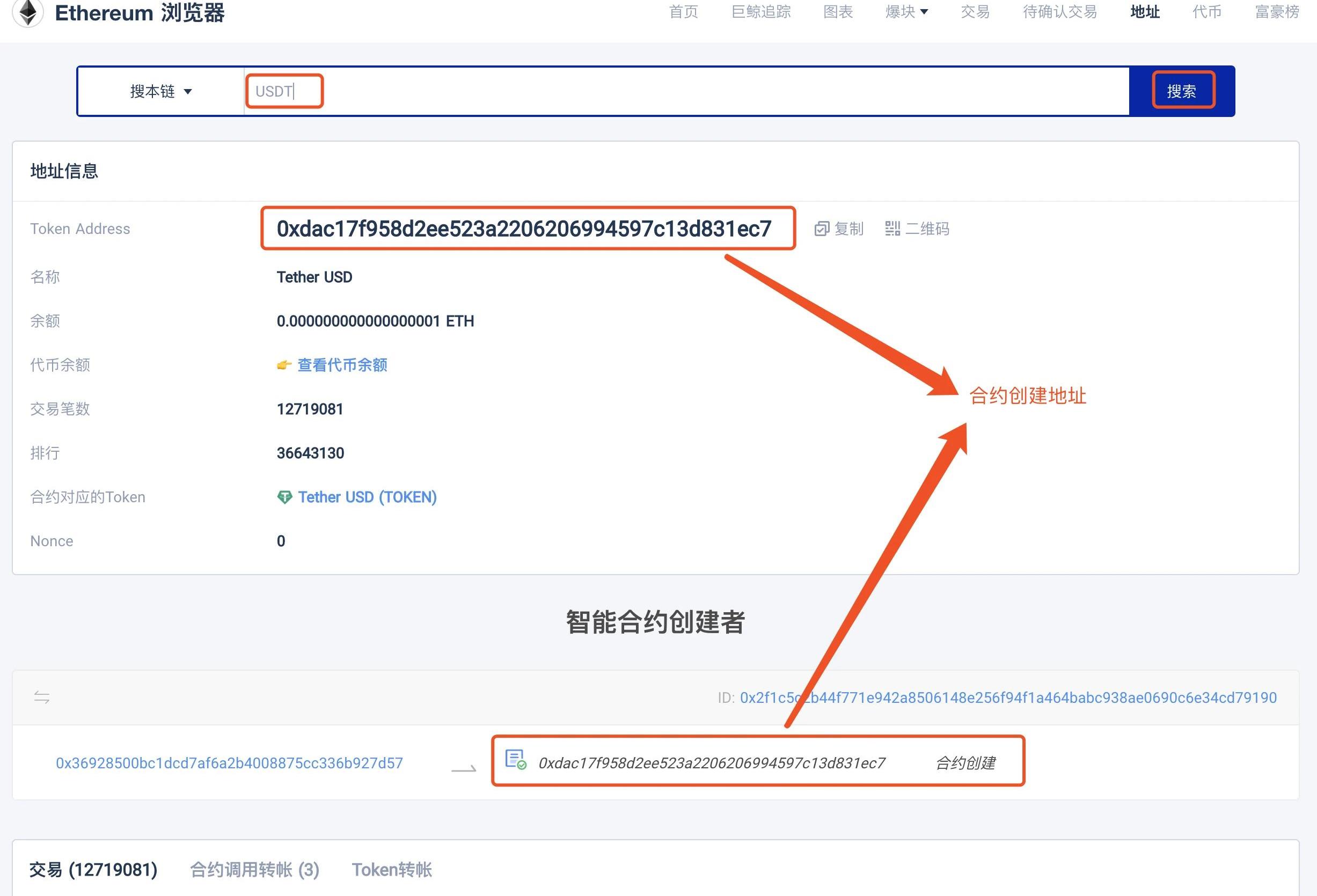Open the 交易 nav item

pyautogui.click(x=975, y=12)
